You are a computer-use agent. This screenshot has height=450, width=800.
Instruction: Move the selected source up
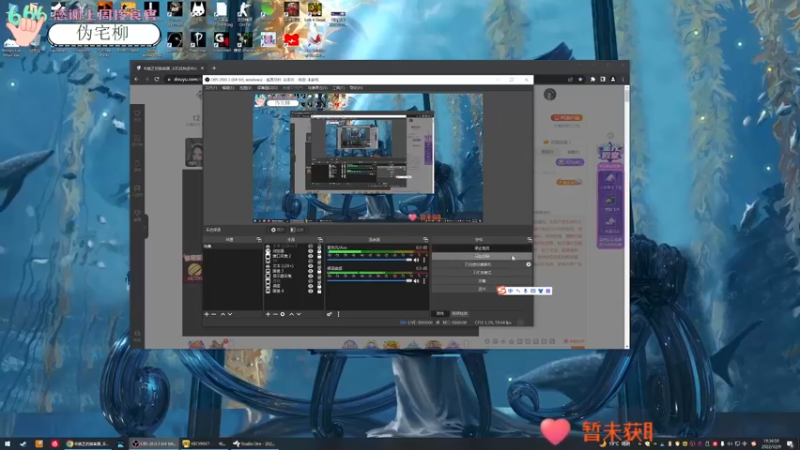[x=291, y=314]
